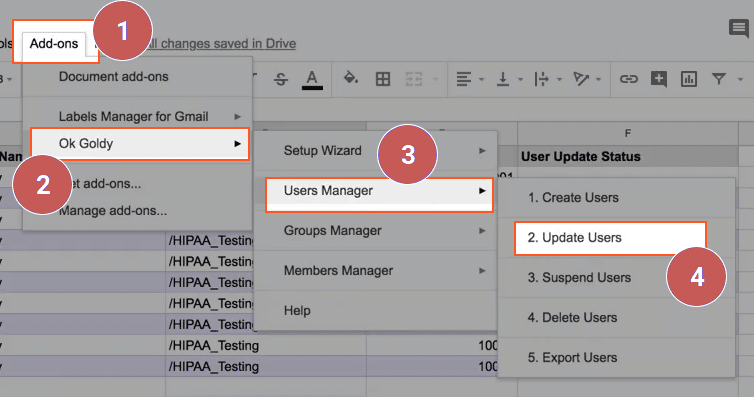Viewport: 754px width, 397px height.
Task: Open the Add-ons menu
Action: (54, 44)
